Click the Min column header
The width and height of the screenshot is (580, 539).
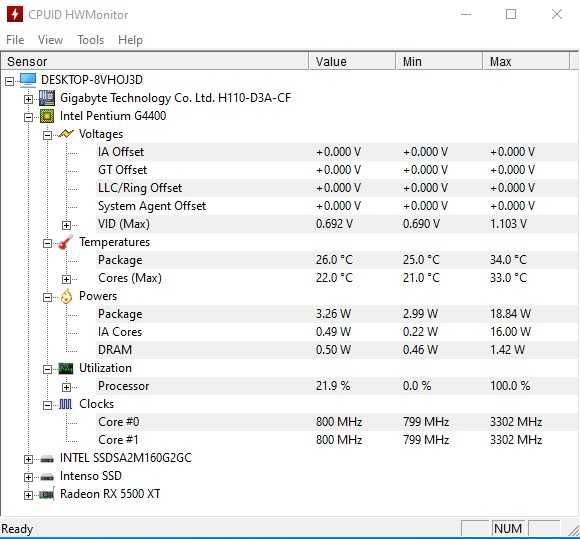tap(439, 61)
